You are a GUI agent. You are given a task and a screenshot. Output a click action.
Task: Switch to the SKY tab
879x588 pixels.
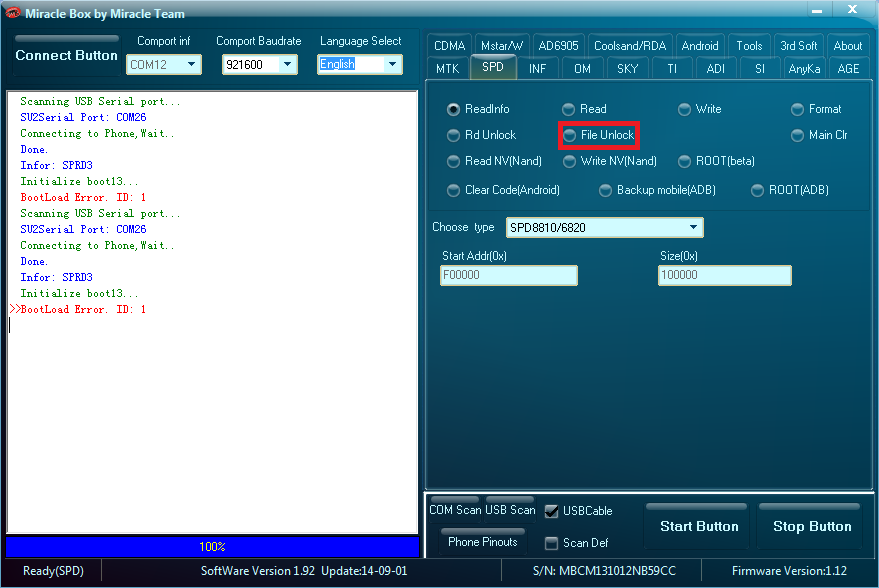(627, 69)
